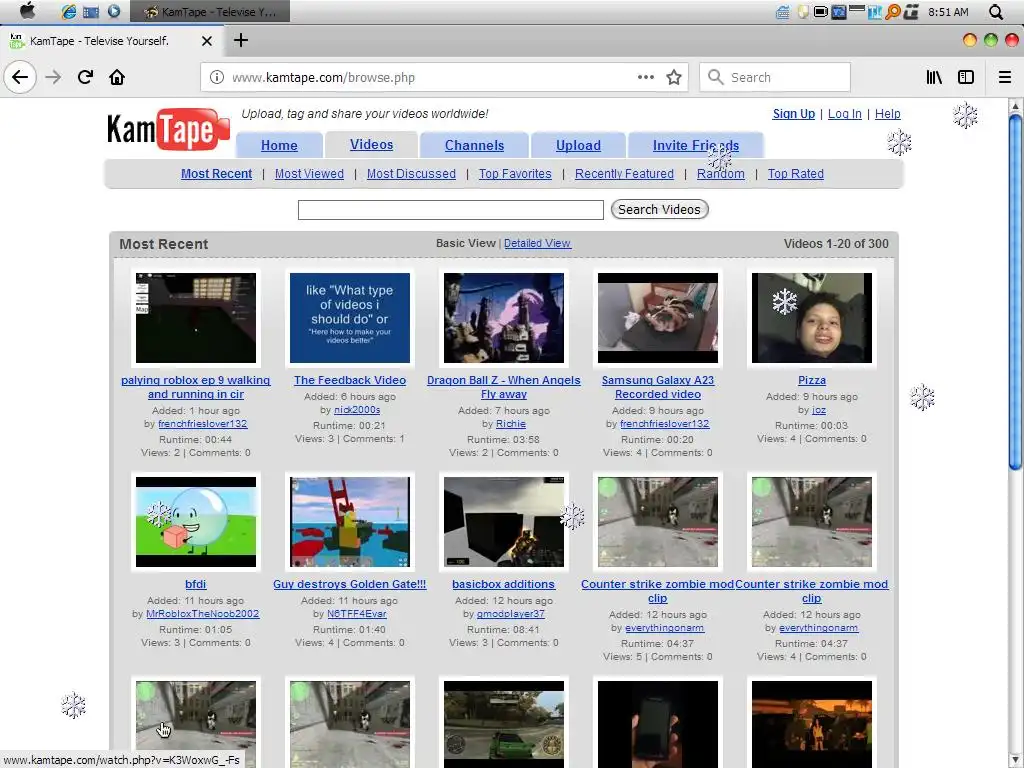The width and height of the screenshot is (1024, 768).
Task: Open user gmodplayer37 profile link
Action: (511, 614)
